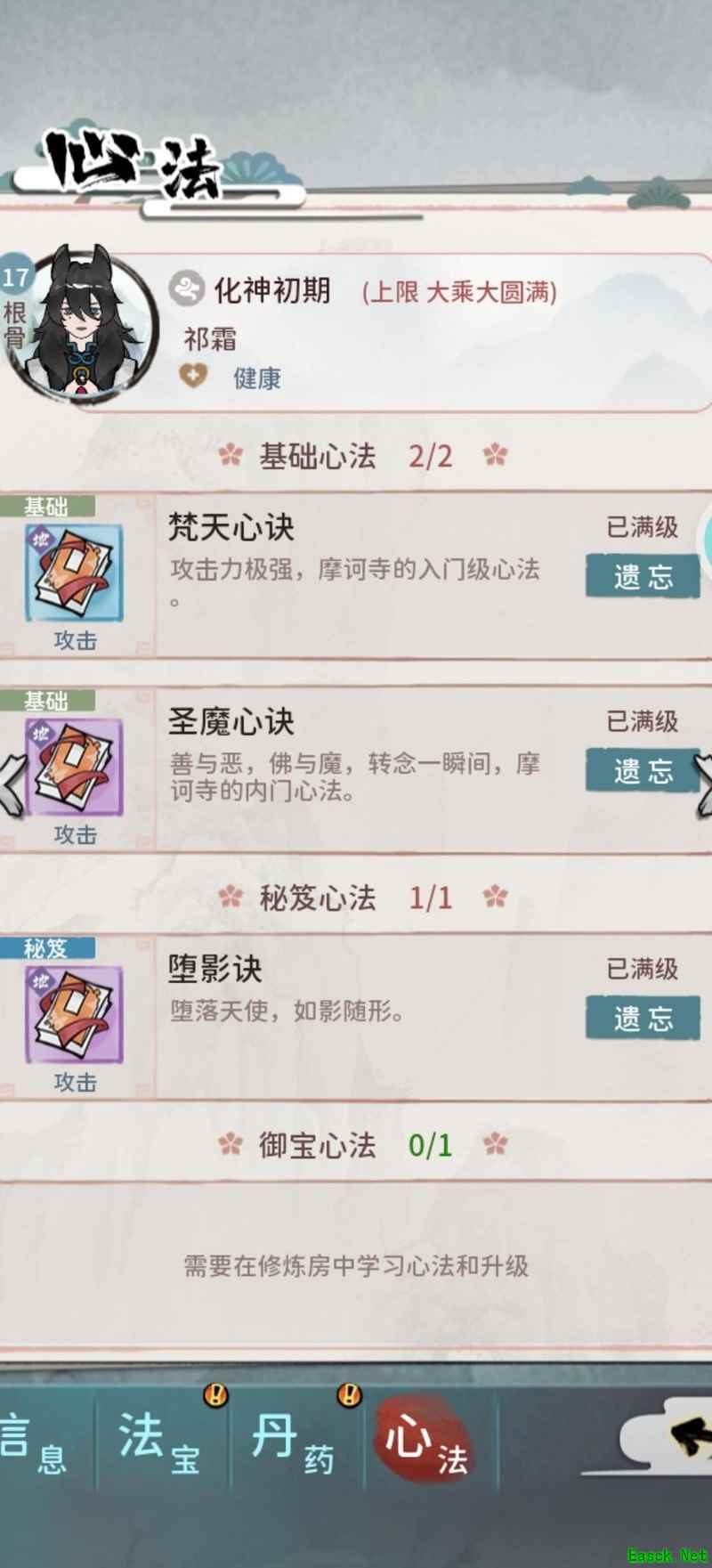The image size is (712, 1568).
Task: Click the 17 根骨 badge
Action: (15, 306)
